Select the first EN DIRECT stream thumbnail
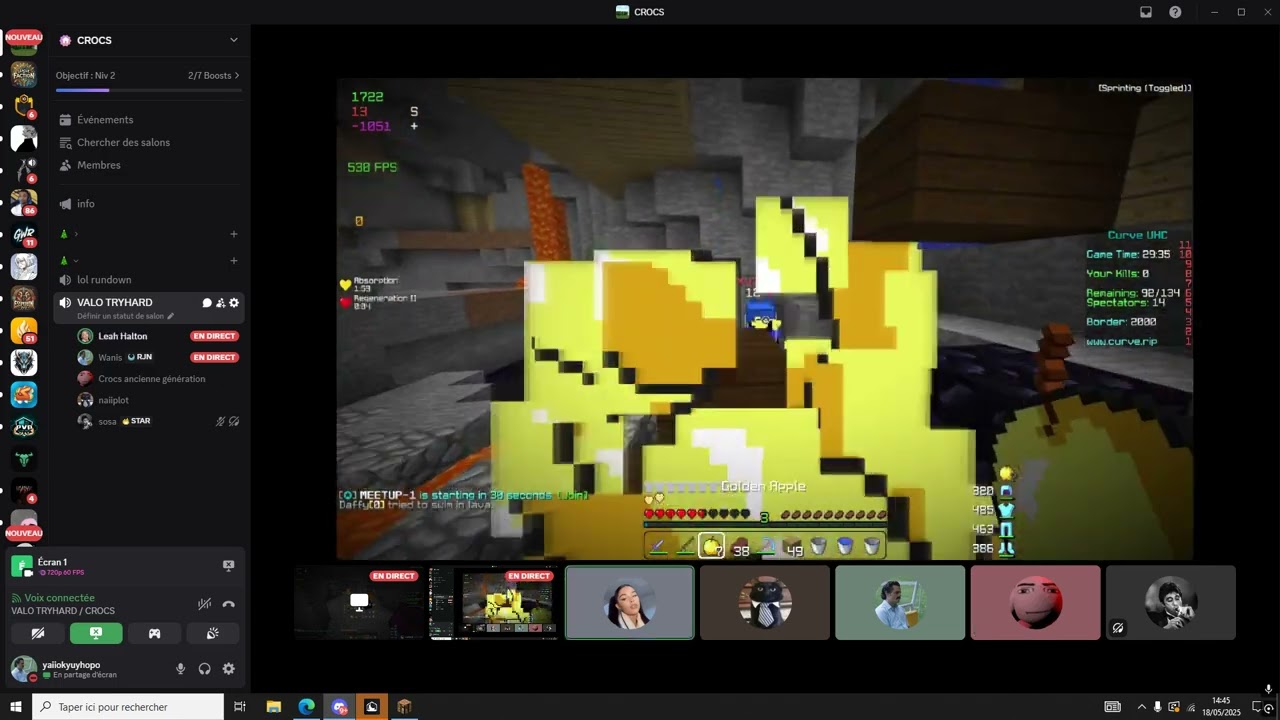The height and width of the screenshot is (720, 1280). coord(359,602)
